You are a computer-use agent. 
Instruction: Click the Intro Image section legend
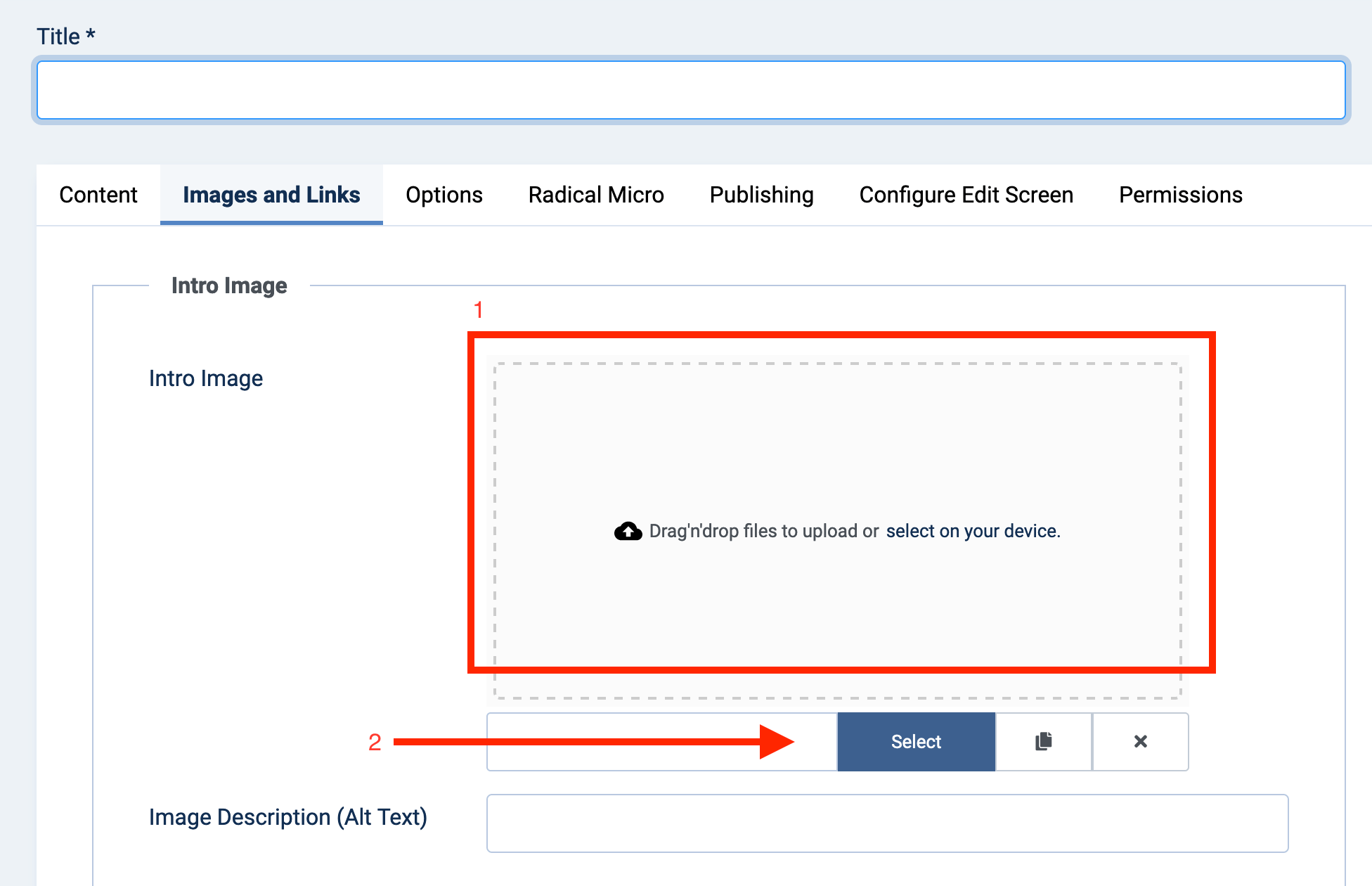point(229,285)
